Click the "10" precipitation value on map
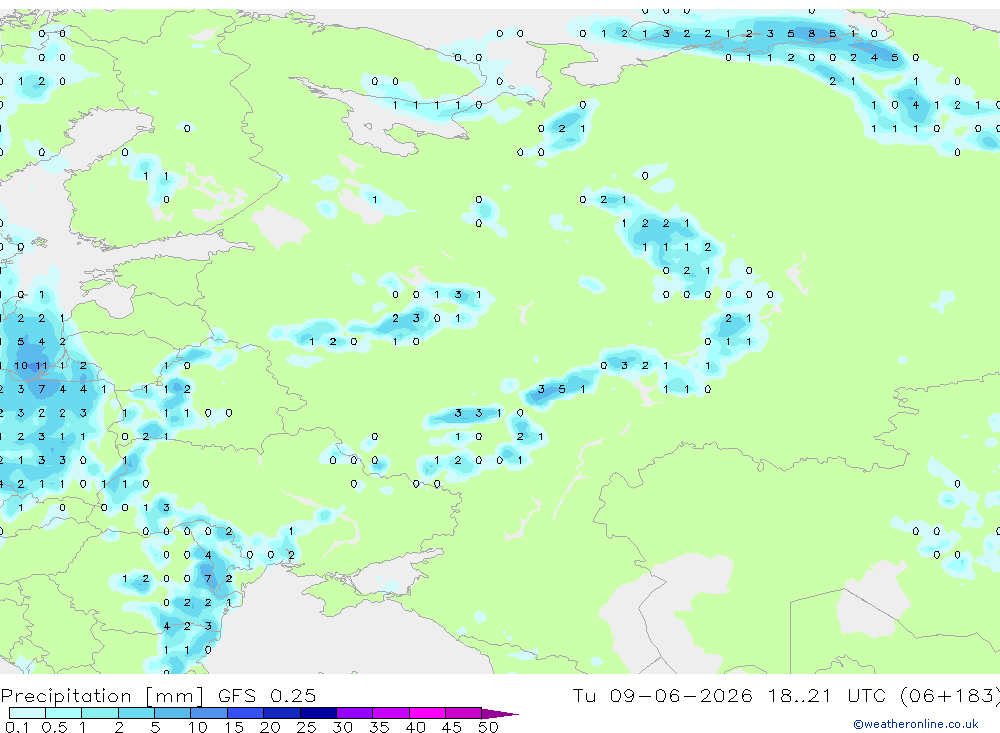The width and height of the screenshot is (1000, 733). click(x=21, y=366)
